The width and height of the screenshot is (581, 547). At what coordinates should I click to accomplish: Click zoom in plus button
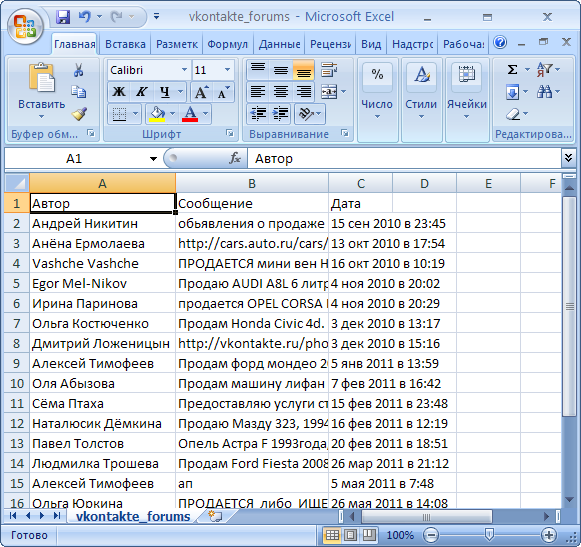549,535
